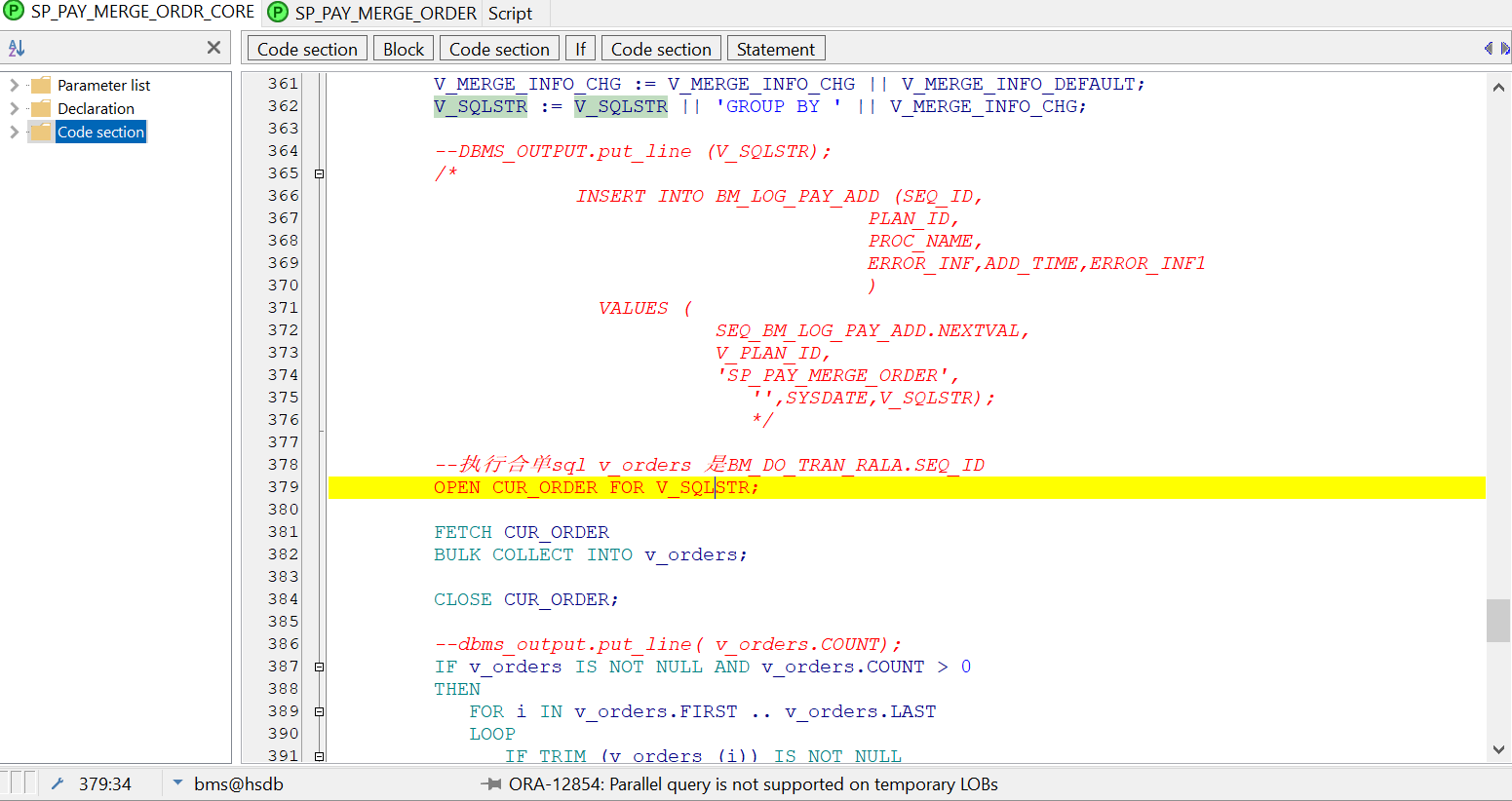Screen dimensions: 1512x801
Task: Open the Script tab
Action: point(510,13)
